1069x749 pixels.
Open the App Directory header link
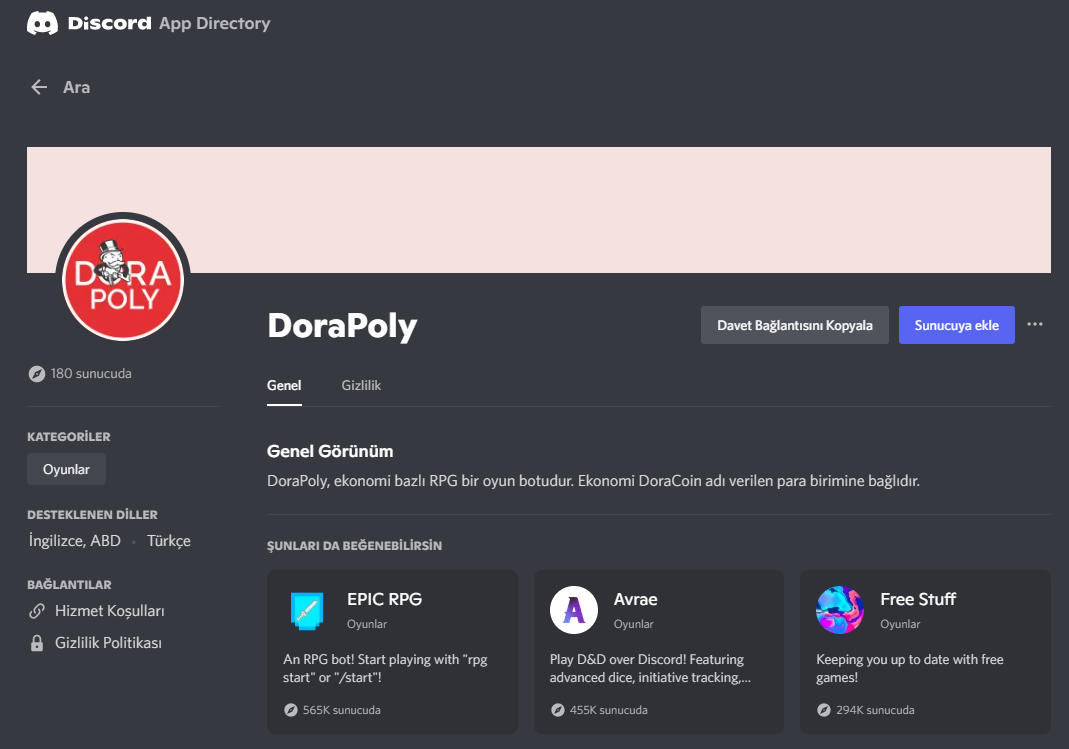click(x=215, y=23)
